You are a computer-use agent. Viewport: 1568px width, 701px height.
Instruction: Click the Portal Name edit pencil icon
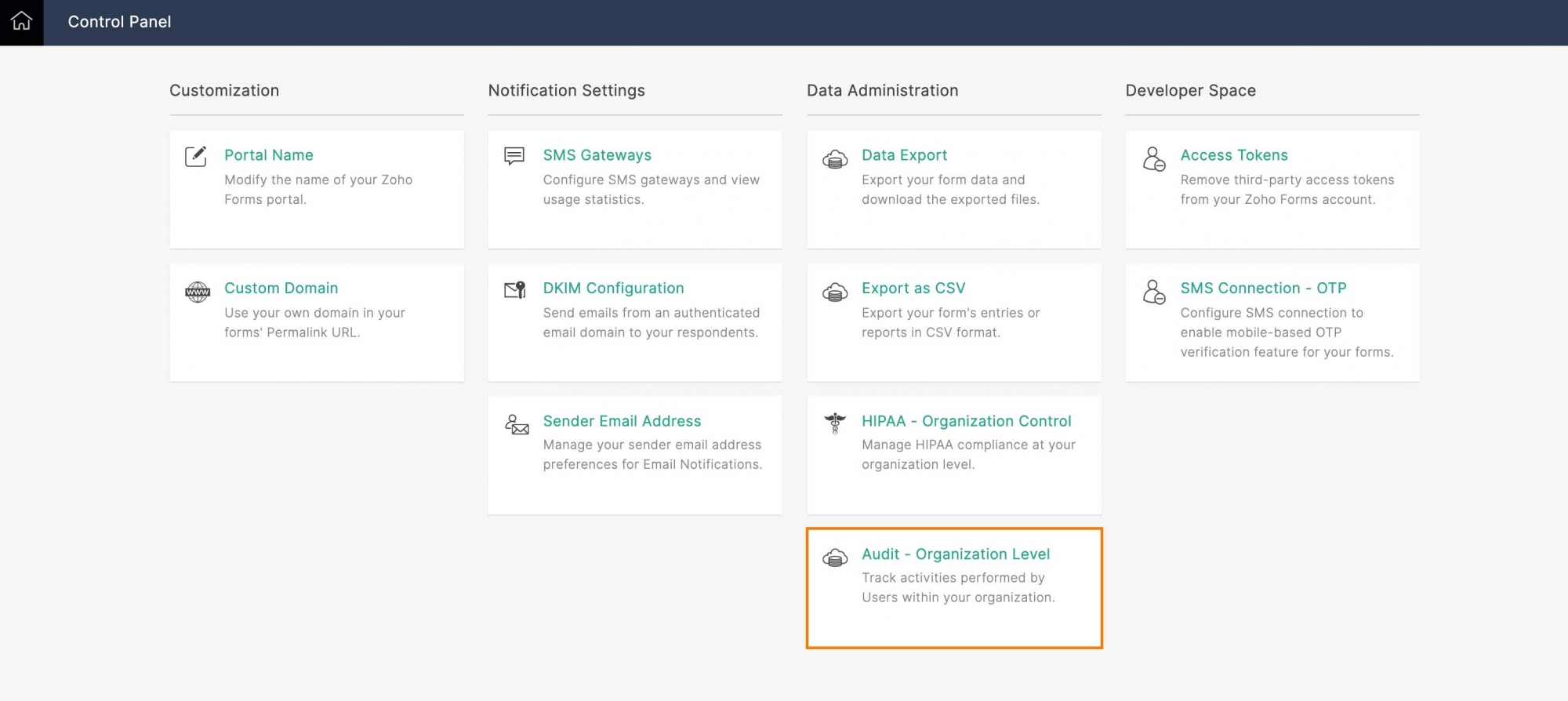coord(196,156)
